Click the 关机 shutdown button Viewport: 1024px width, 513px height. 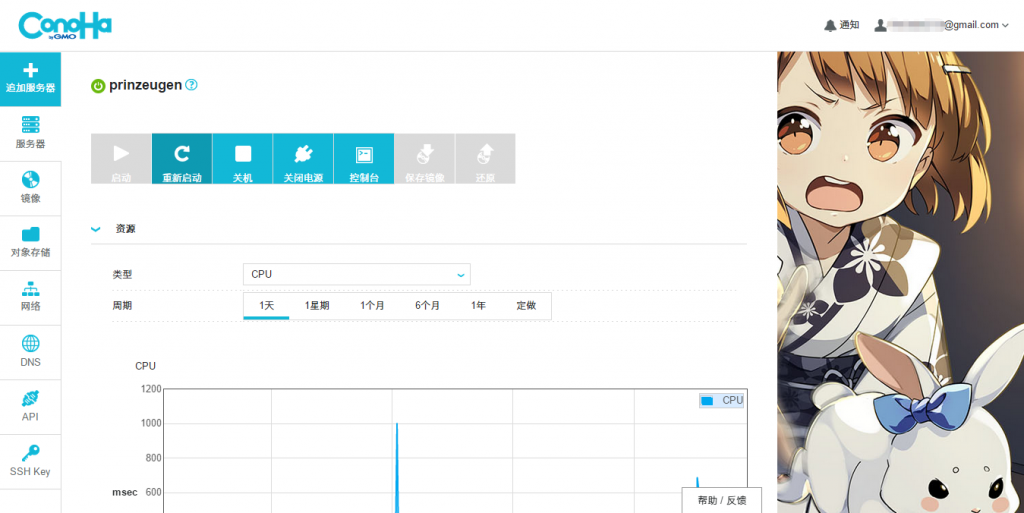pyautogui.click(x=242, y=159)
